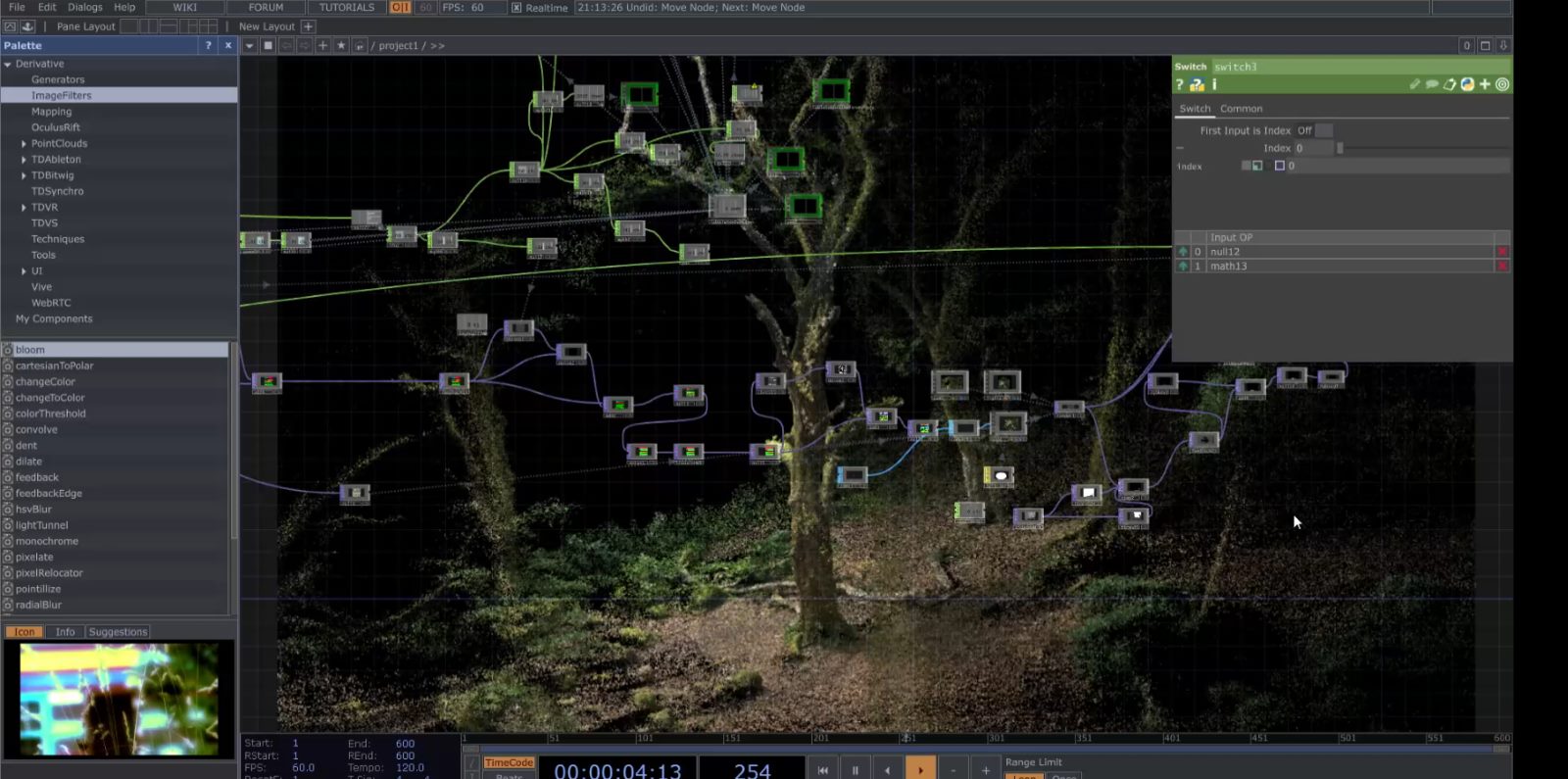This screenshot has height=779, width=1568.
Task: Jump to timeline start
Action: coord(822,770)
